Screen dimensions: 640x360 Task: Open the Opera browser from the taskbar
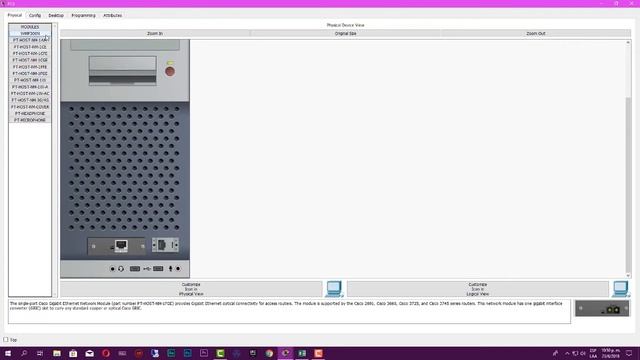pyautogui.click(x=106, y=353)
